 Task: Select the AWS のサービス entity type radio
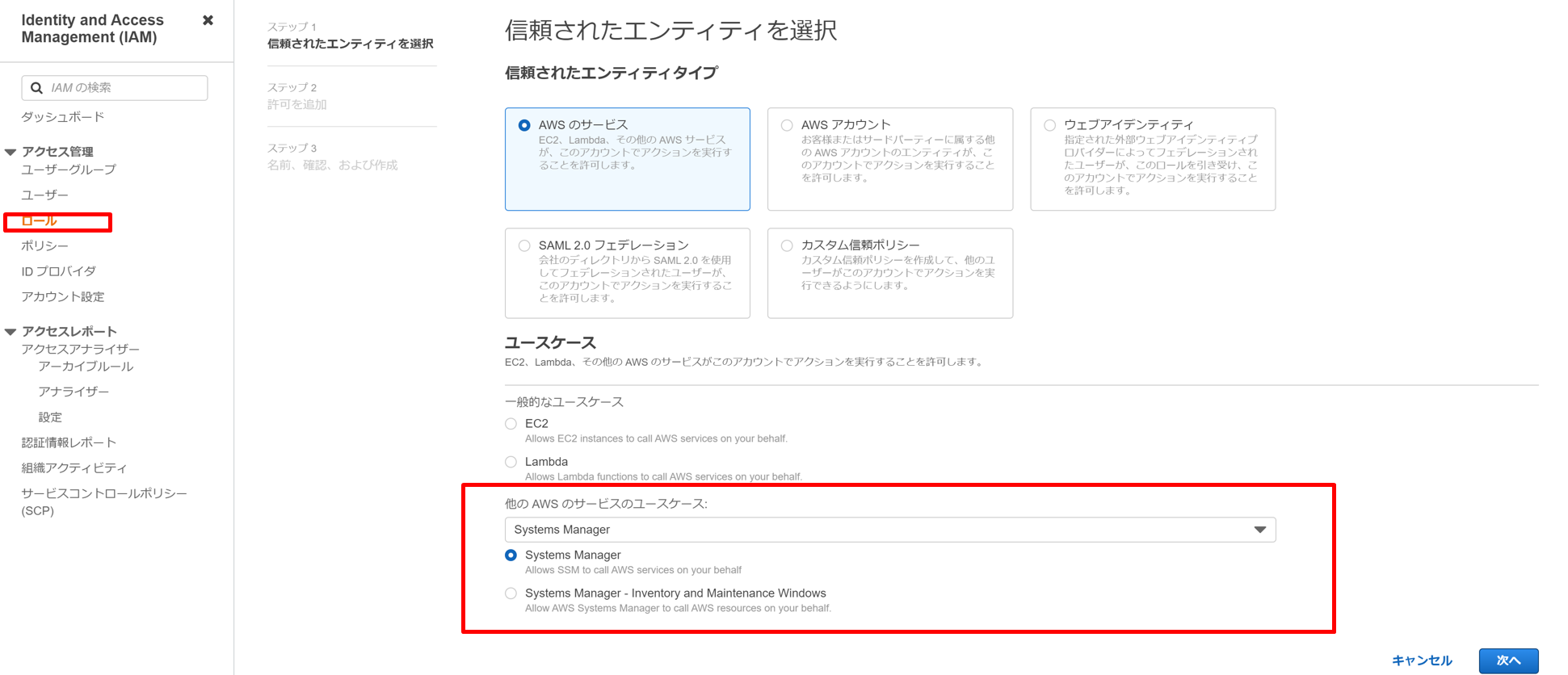524,125
